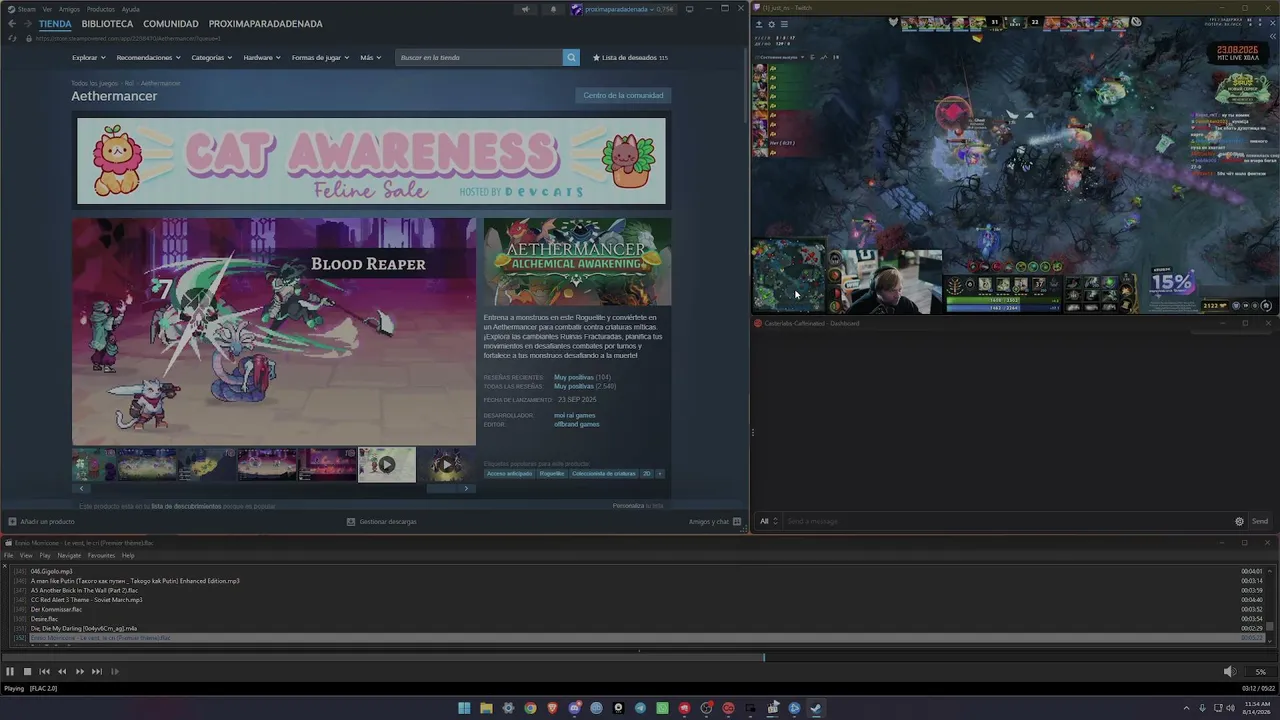The height and width of the screenshot is (720, 1280).
Task: Click the Send a message input
Action: [1007, 521]
